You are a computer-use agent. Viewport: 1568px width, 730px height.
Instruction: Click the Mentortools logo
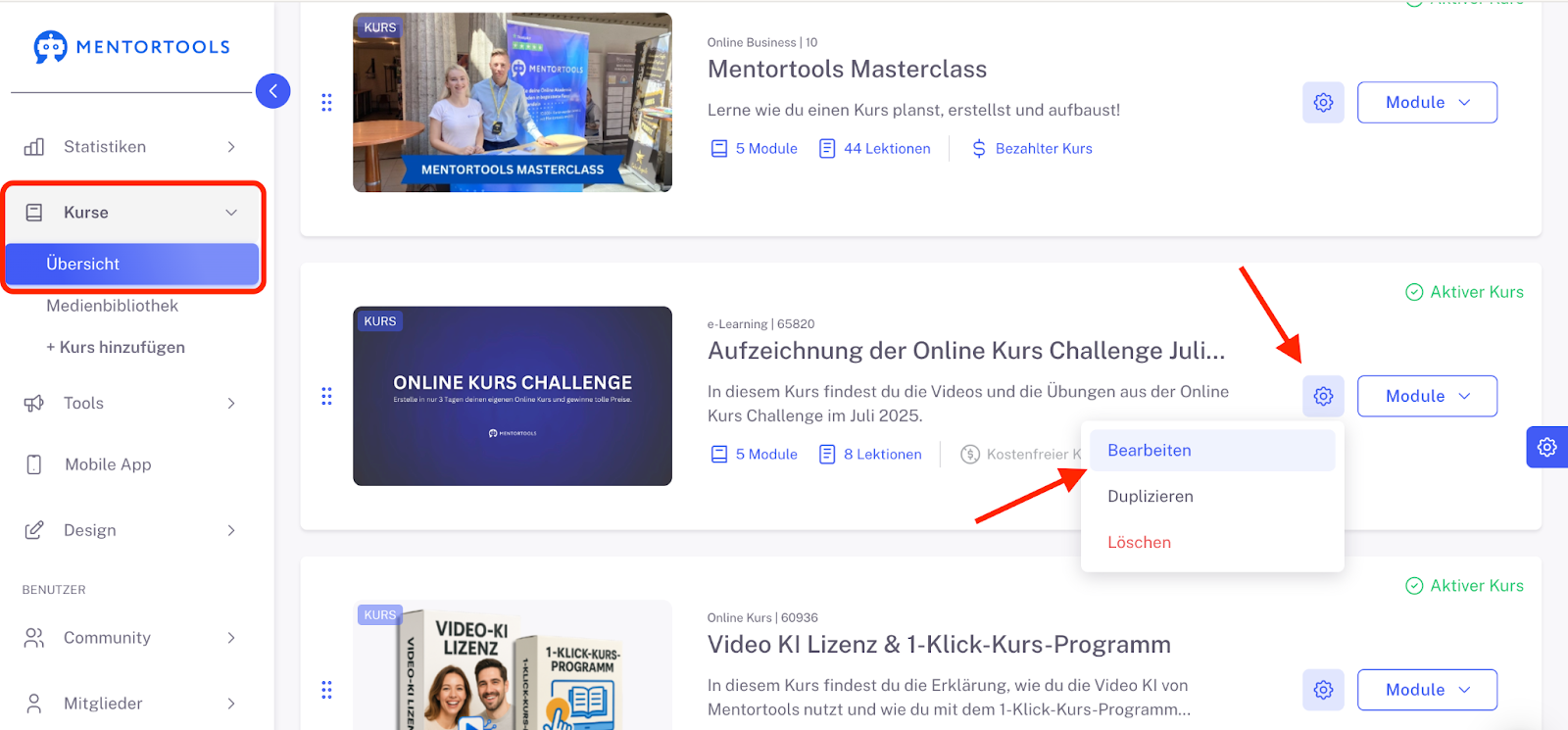coord(132,46)
